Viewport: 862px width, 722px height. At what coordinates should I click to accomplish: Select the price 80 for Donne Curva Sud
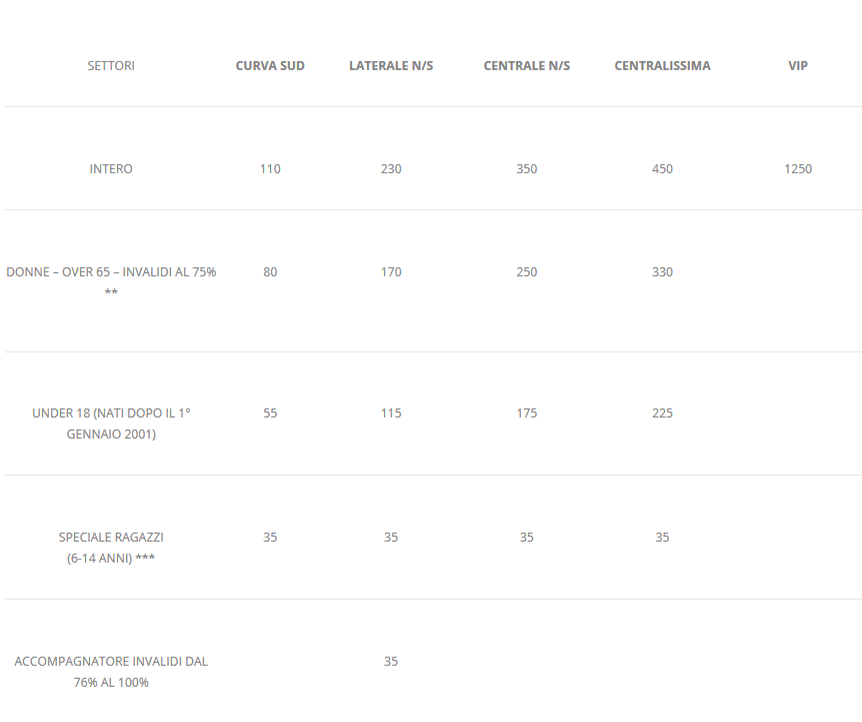[x=270, y=272]
